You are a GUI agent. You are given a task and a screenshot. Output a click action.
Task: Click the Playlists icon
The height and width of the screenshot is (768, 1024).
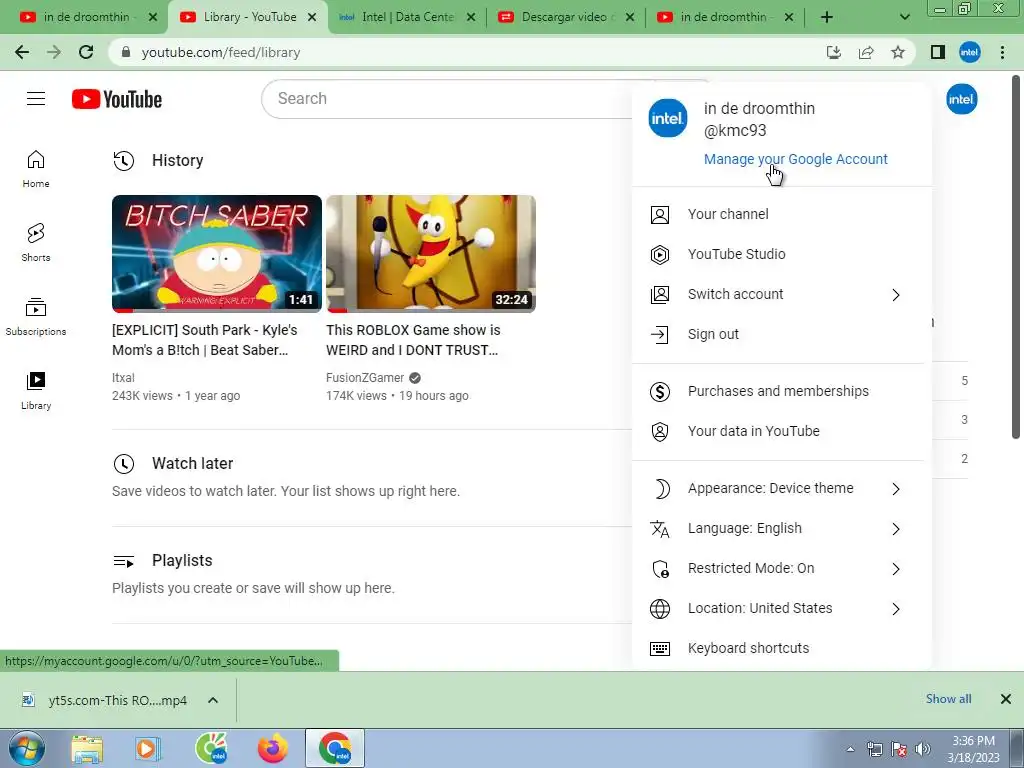123,561
